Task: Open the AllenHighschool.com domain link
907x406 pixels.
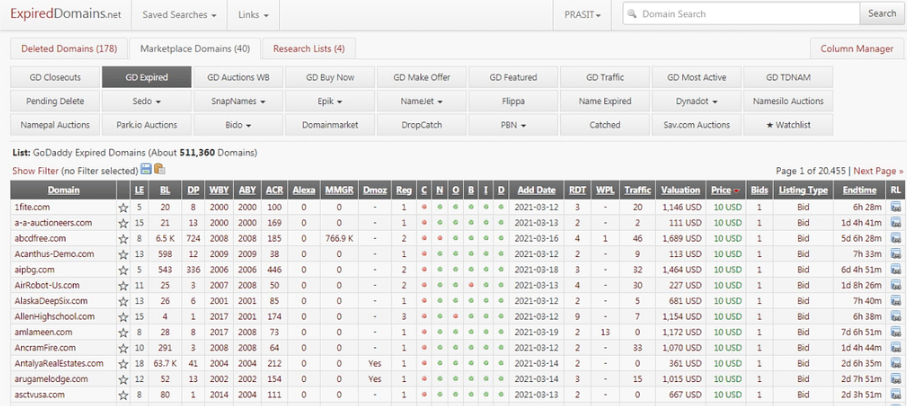Action: tap(54, 316)
